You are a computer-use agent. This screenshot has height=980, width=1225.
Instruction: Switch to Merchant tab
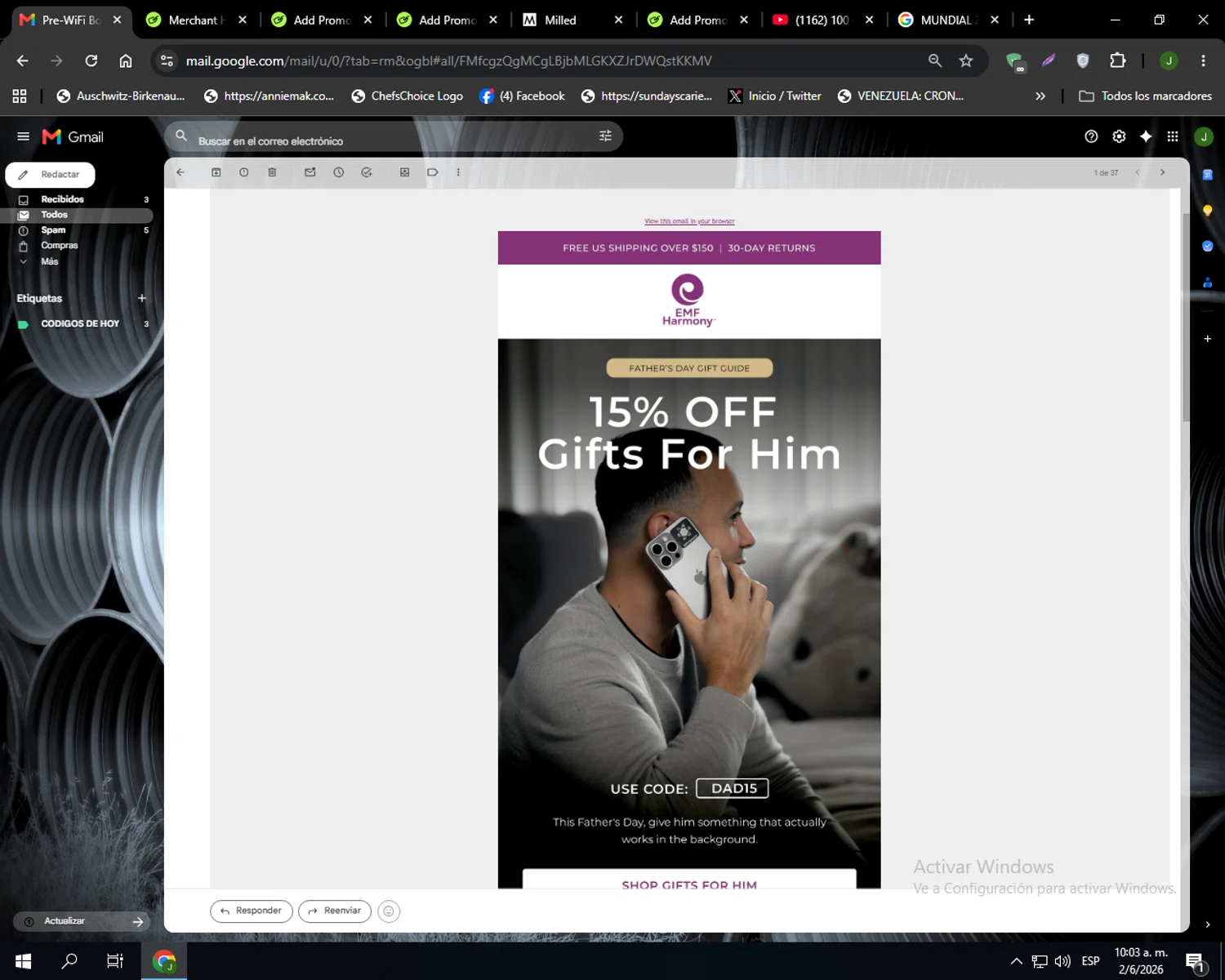coord(196,20)
